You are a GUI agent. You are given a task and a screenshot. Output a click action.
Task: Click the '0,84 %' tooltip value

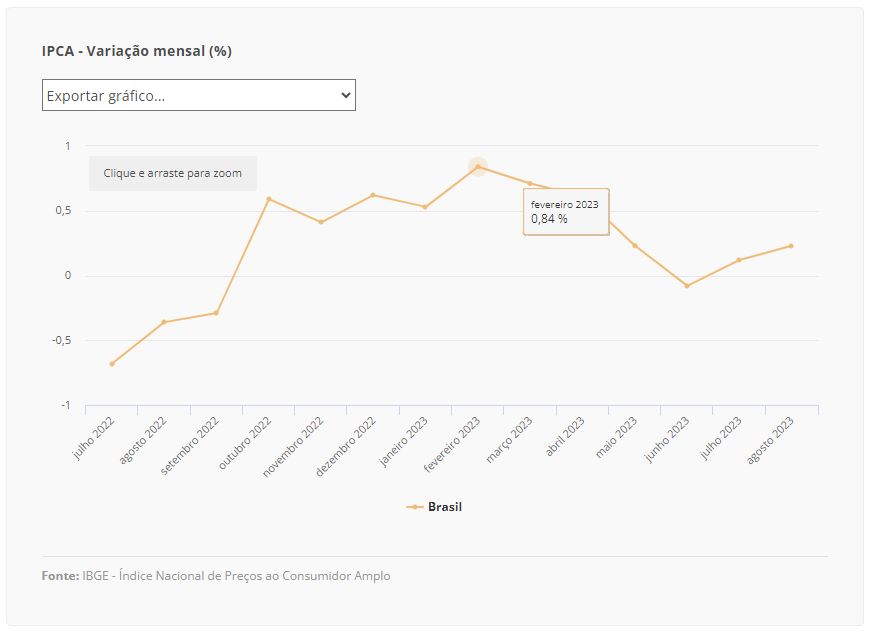tap(549, 219)
